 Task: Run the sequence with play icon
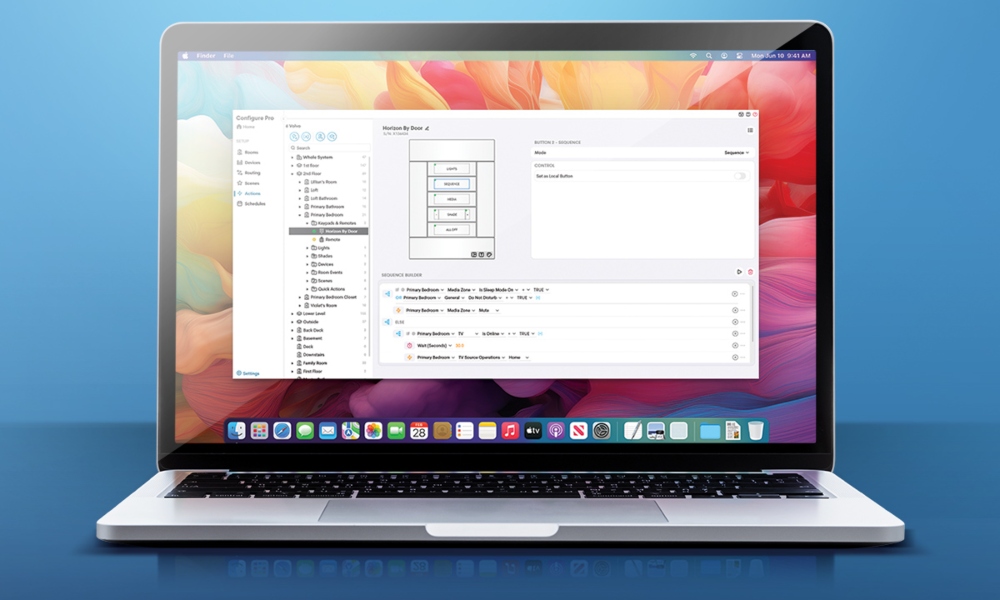[x=739, y=272]
